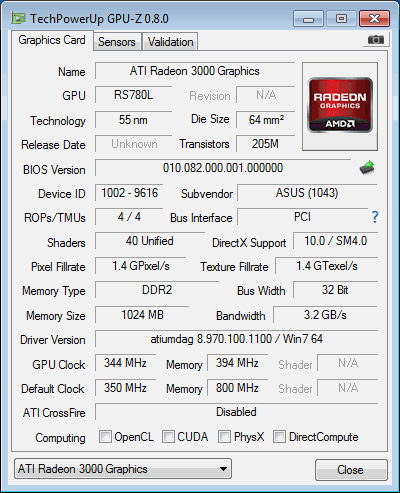Screen dimensions: 400x493
Task: Click the GPU-Z title bar app icon
Action: (18, 18)
